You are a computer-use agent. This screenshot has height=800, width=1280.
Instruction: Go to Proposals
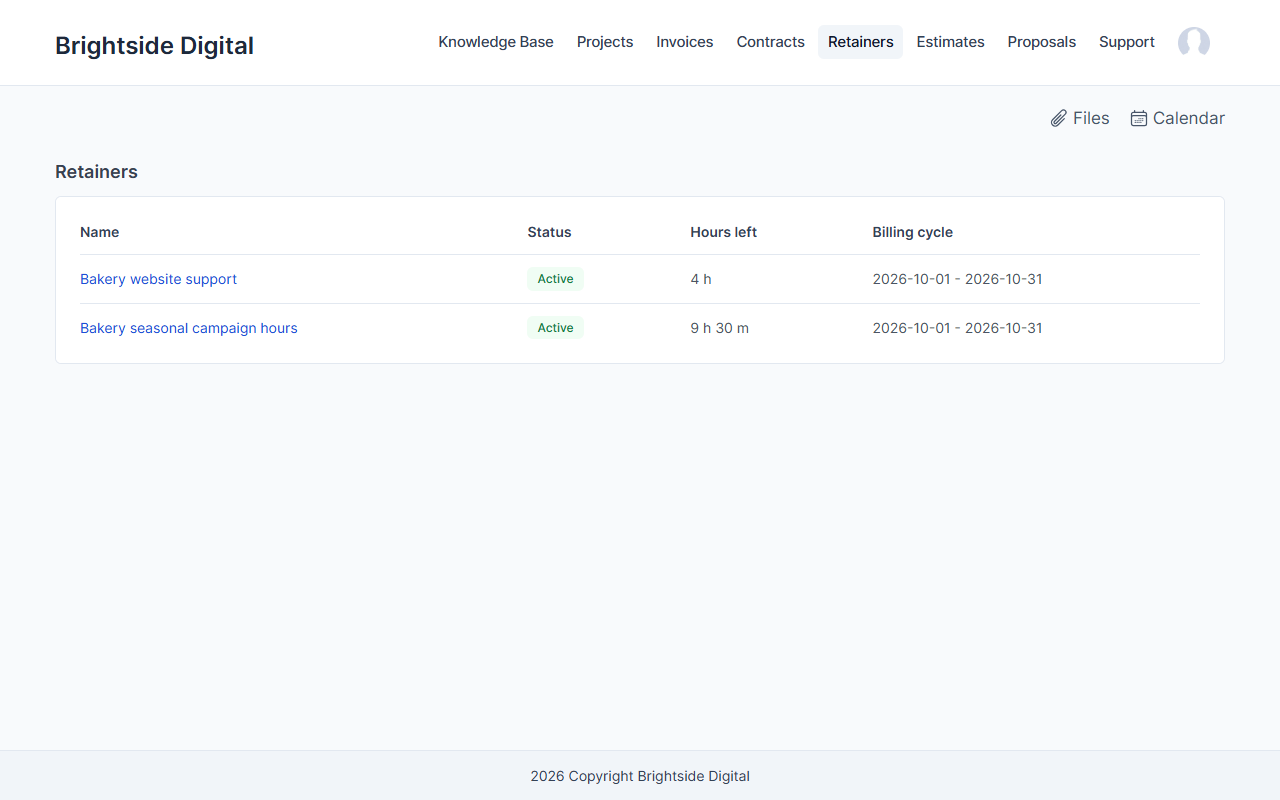click(x=1042, y=42)
